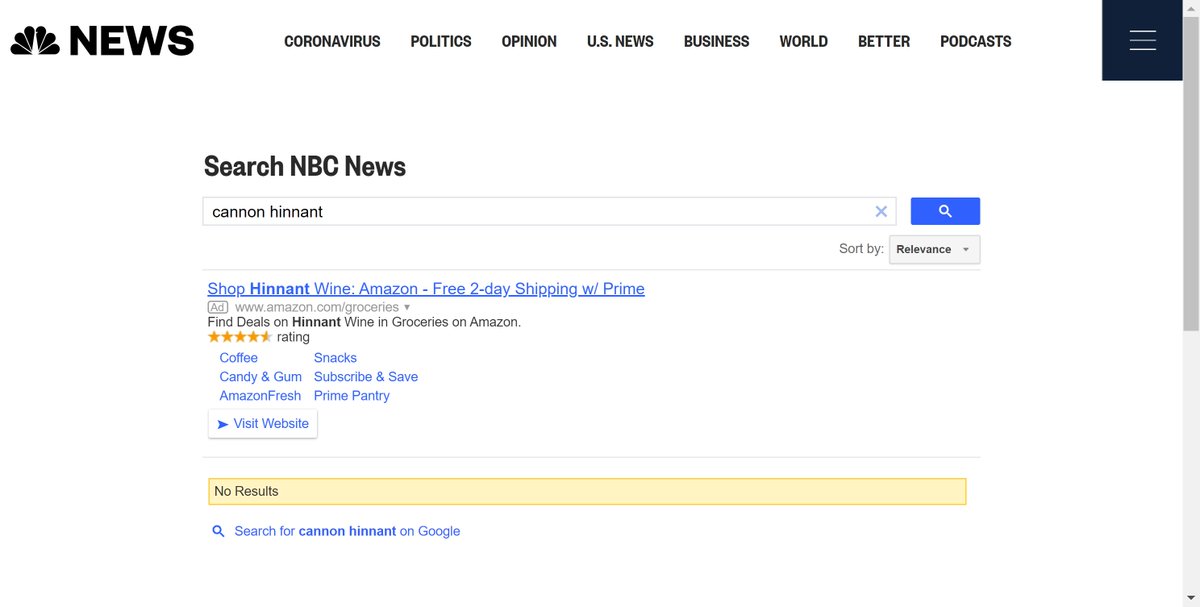Click the Search NBC News heading
This screenshot has height=607, width=1200.
click(x=305, y=166)
